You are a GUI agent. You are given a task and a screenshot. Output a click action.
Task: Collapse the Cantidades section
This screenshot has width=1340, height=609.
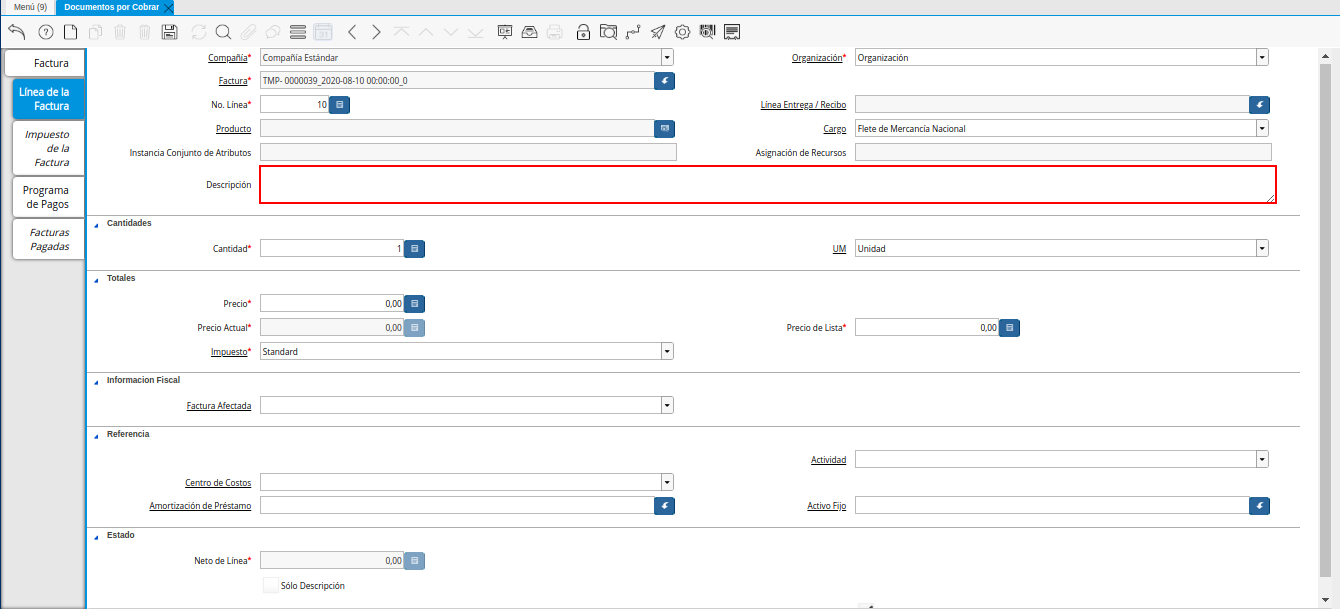96,224
